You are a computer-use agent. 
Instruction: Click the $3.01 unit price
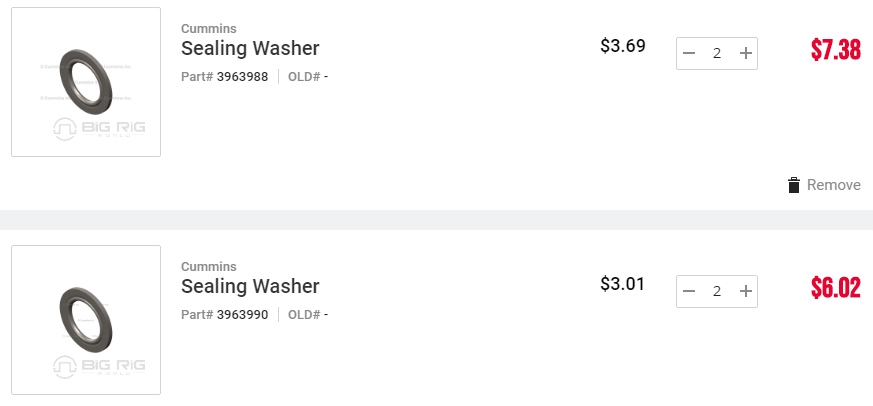click(x=622, y=284)
